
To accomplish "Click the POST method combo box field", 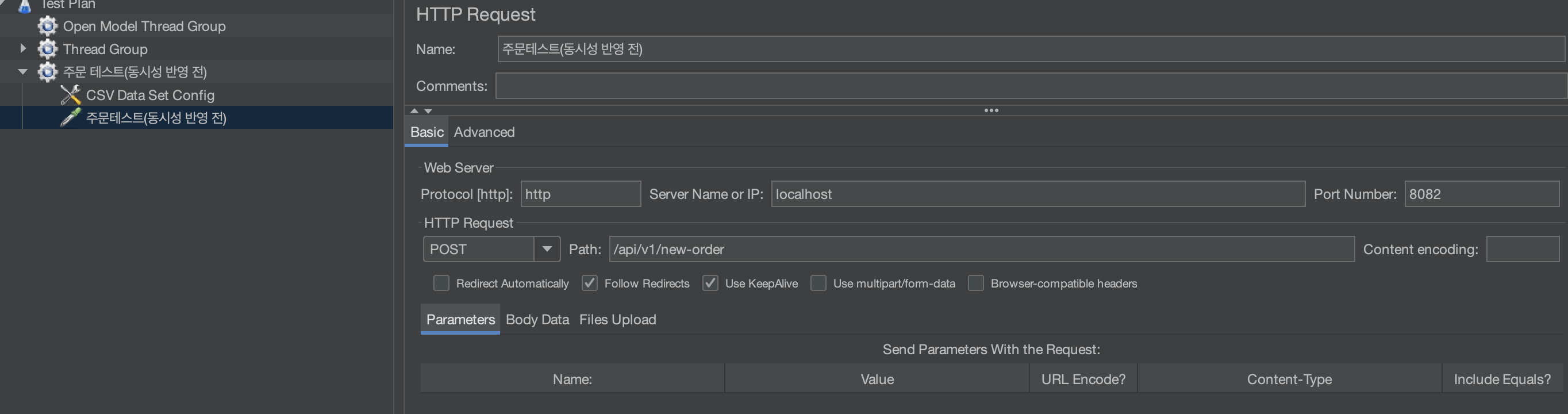I will tap(479, 249).
